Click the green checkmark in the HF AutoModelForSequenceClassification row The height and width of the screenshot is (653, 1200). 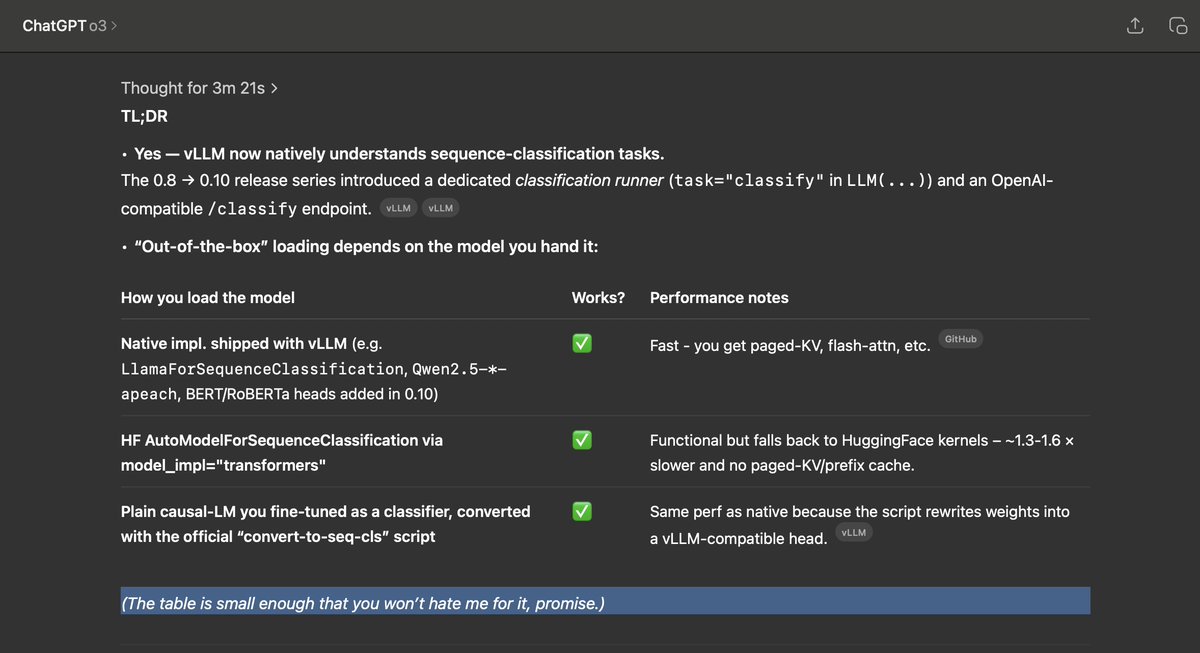581,440
